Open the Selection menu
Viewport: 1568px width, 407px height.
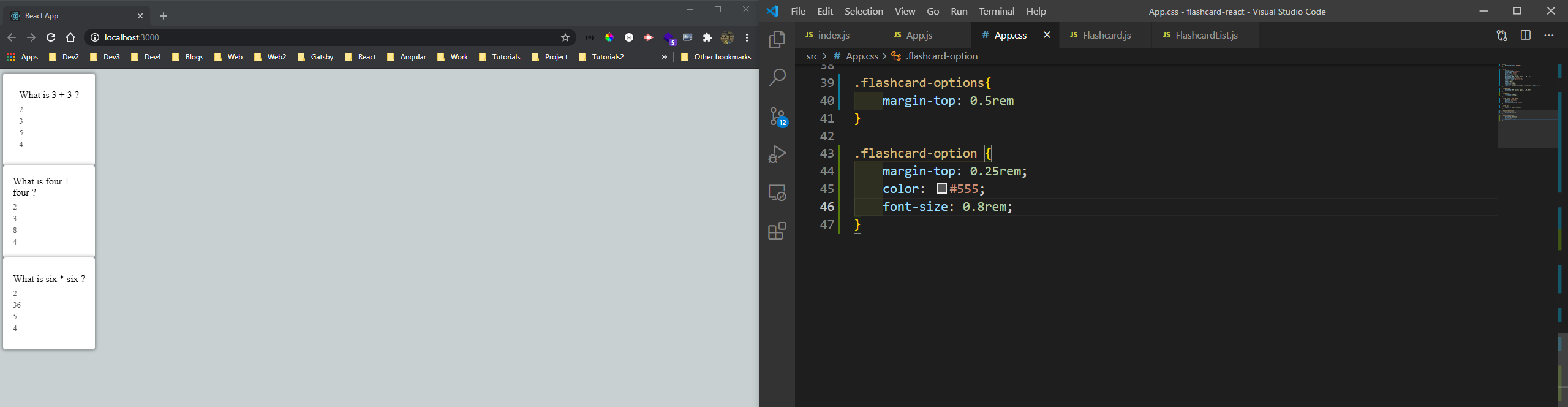click(864, 12)
